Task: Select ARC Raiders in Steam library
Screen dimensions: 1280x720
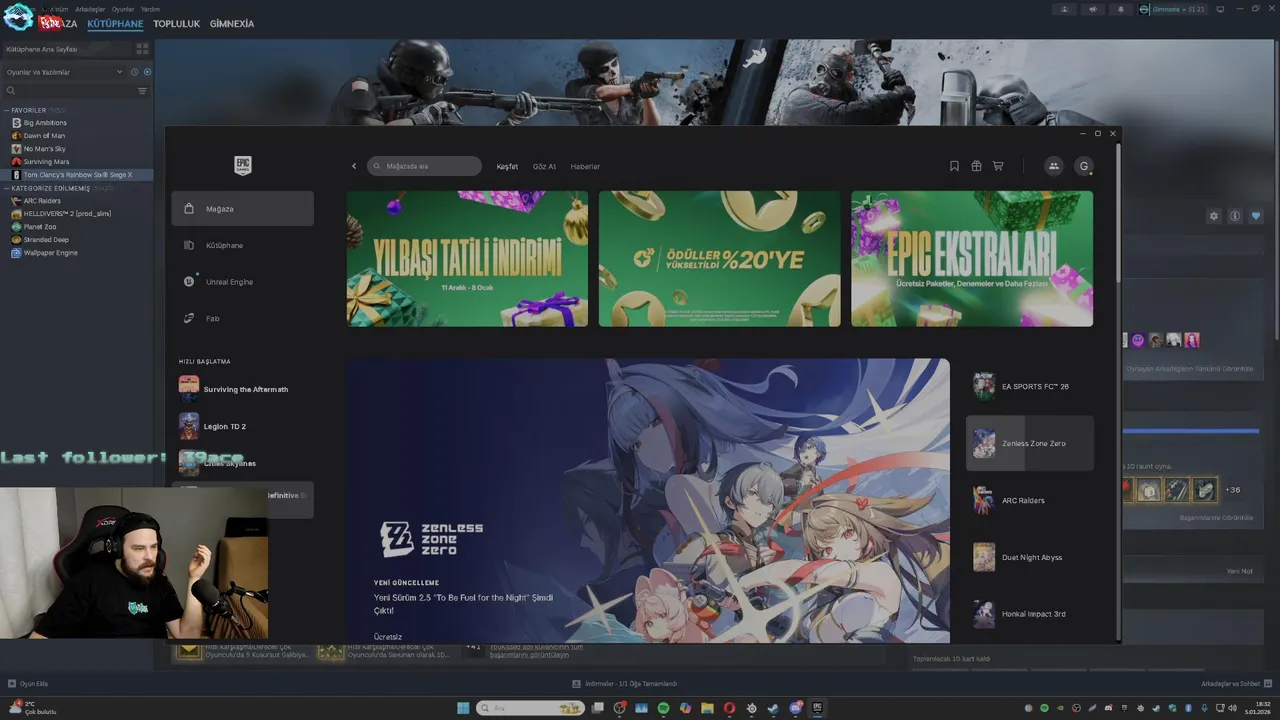Action: tap(42, 201)
